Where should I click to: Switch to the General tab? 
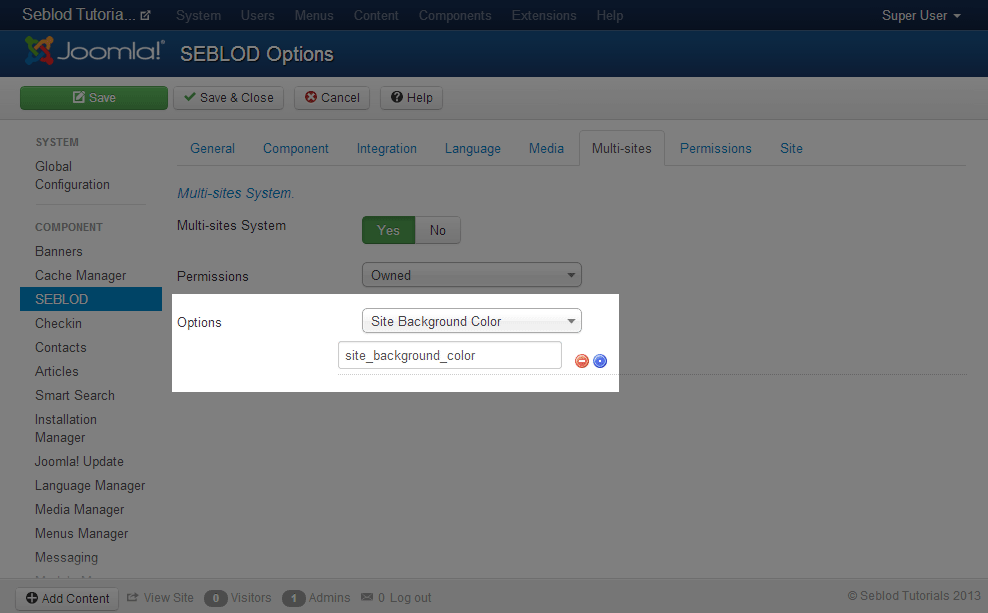[212, 149]
